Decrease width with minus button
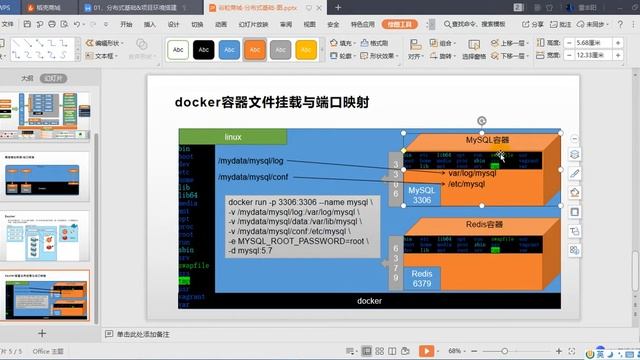 [569, 55]
